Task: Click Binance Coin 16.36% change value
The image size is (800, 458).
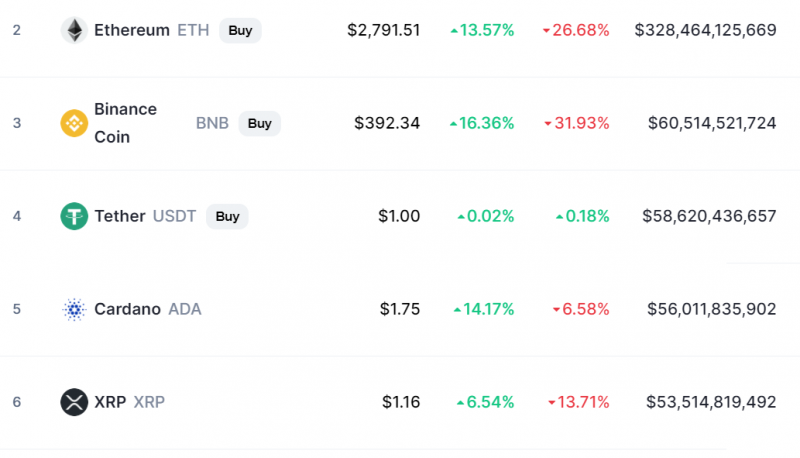Action: (x=482, y=123)
